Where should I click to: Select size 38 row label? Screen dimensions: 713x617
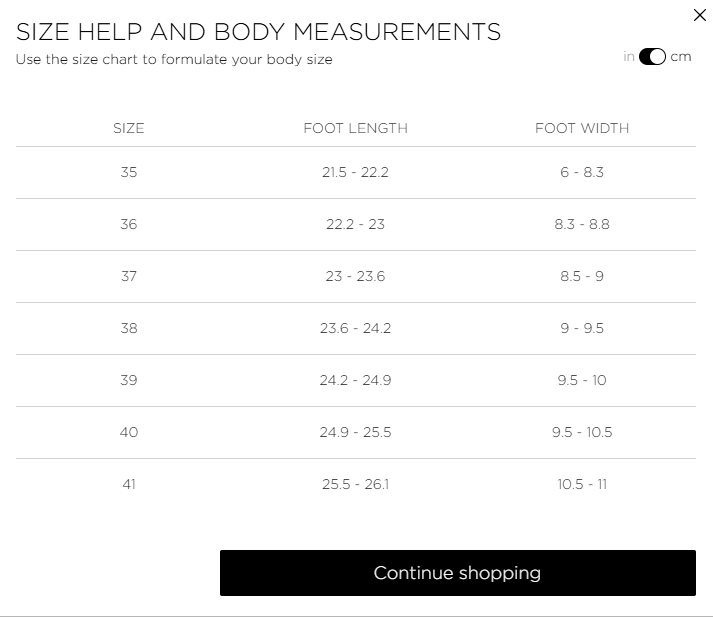128,328
